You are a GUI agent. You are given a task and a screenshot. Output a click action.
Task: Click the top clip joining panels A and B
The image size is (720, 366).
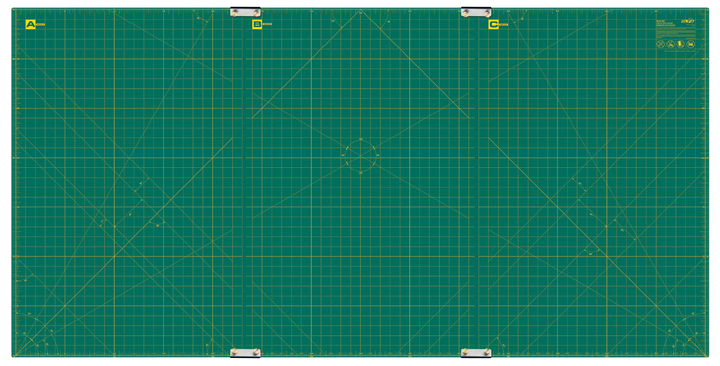(x=245, y=12)
